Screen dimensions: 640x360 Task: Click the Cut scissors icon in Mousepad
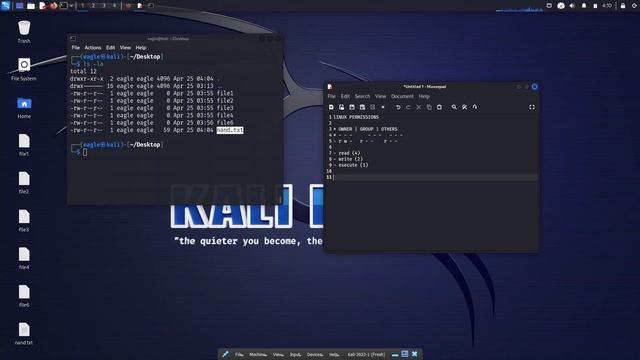pos(418,107)
